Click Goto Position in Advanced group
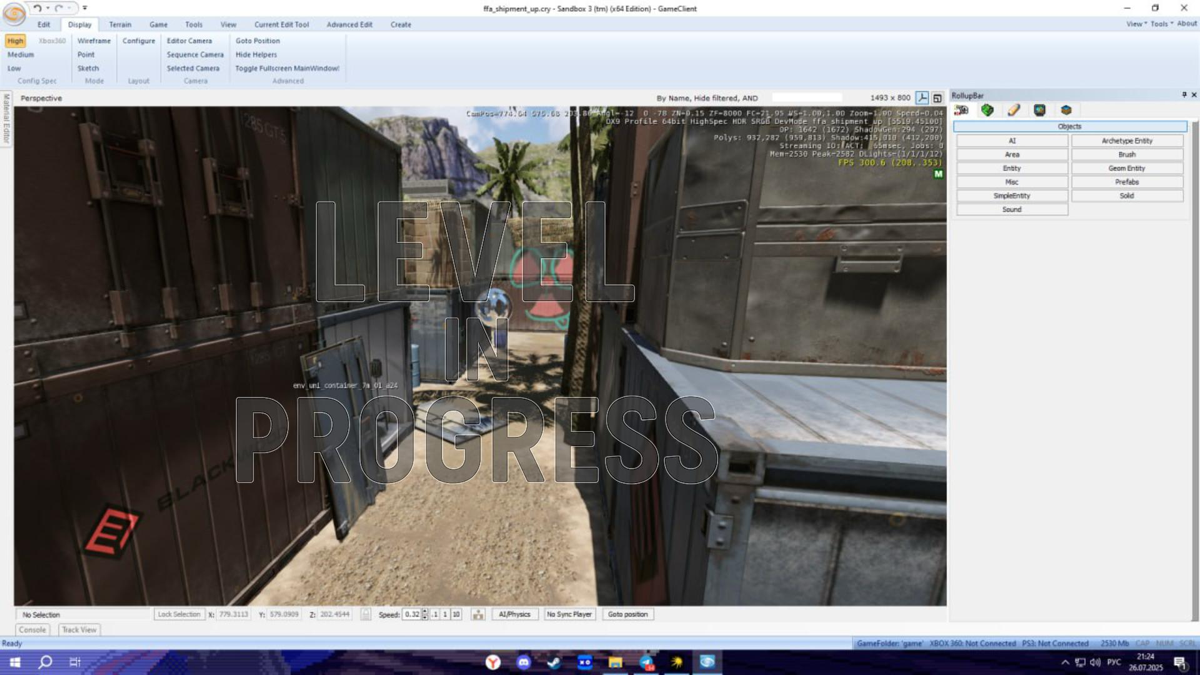 [x=258, y=41]
